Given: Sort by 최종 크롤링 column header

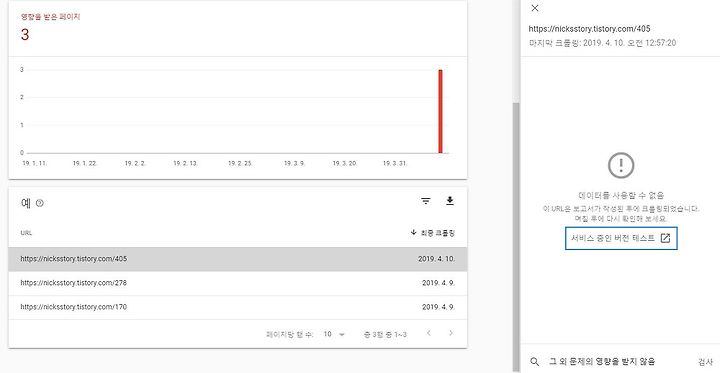Looking at the screenshot, I should pyautogui.click(x=433, y=233).
